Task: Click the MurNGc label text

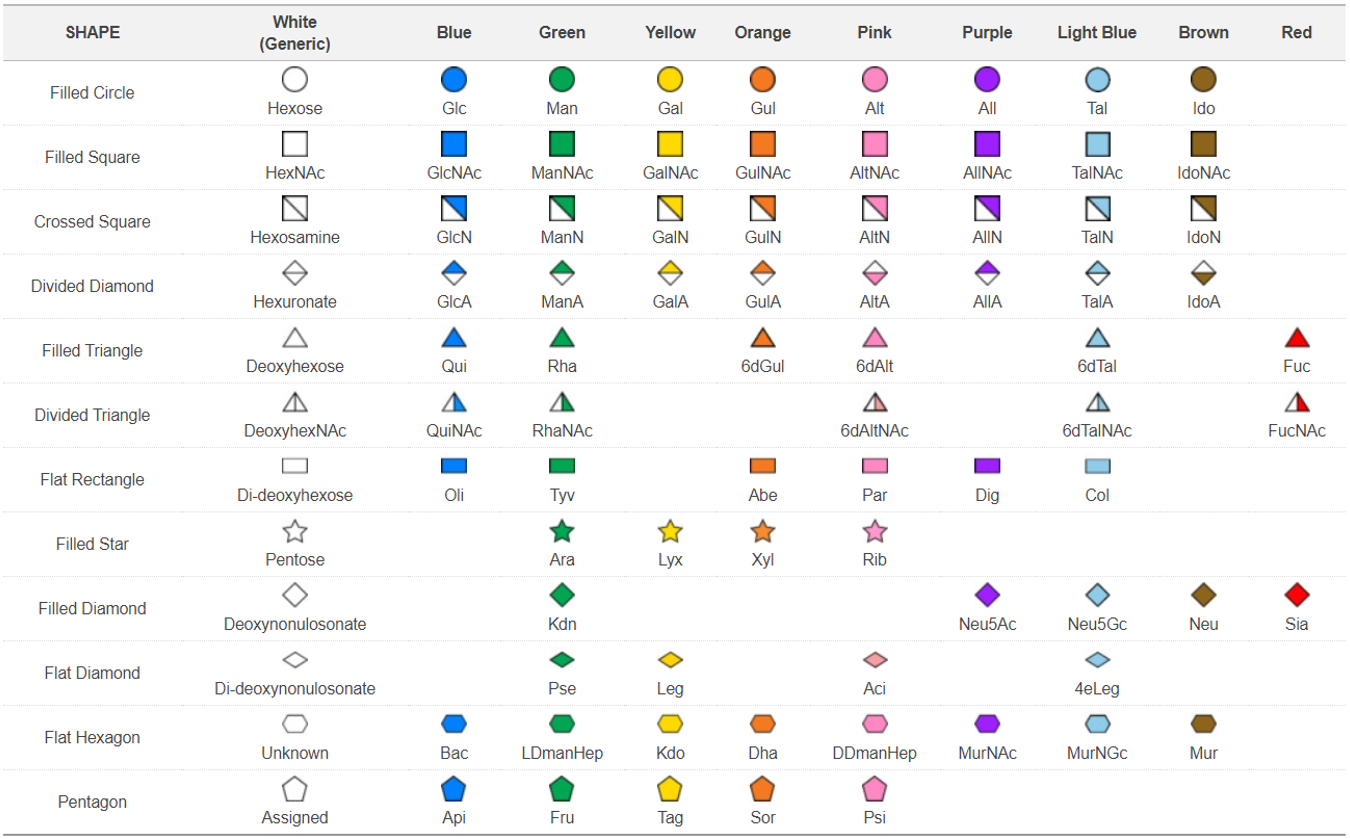Action: pyautogui.click(x=1097, y=753)
